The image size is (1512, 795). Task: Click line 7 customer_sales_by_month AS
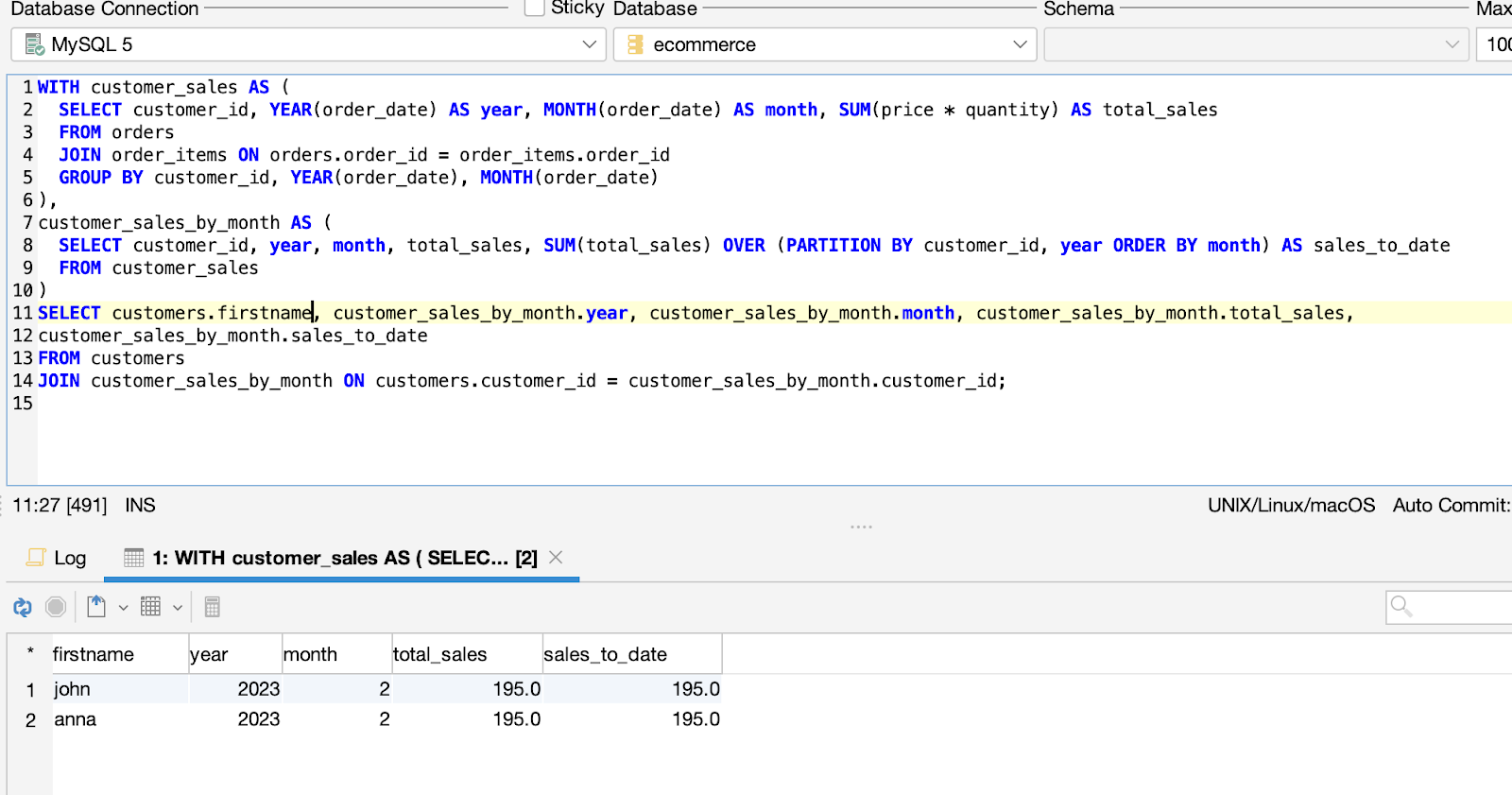click(184, 223)
